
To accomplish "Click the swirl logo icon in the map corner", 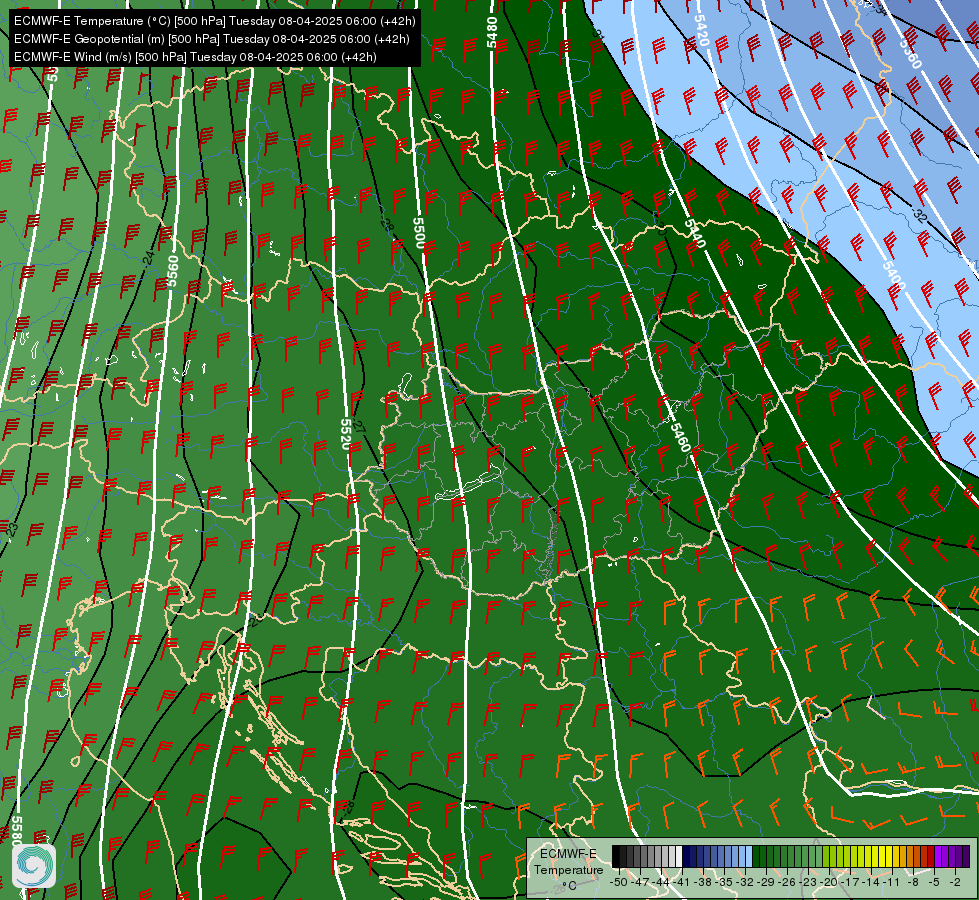I will [34, 865].
